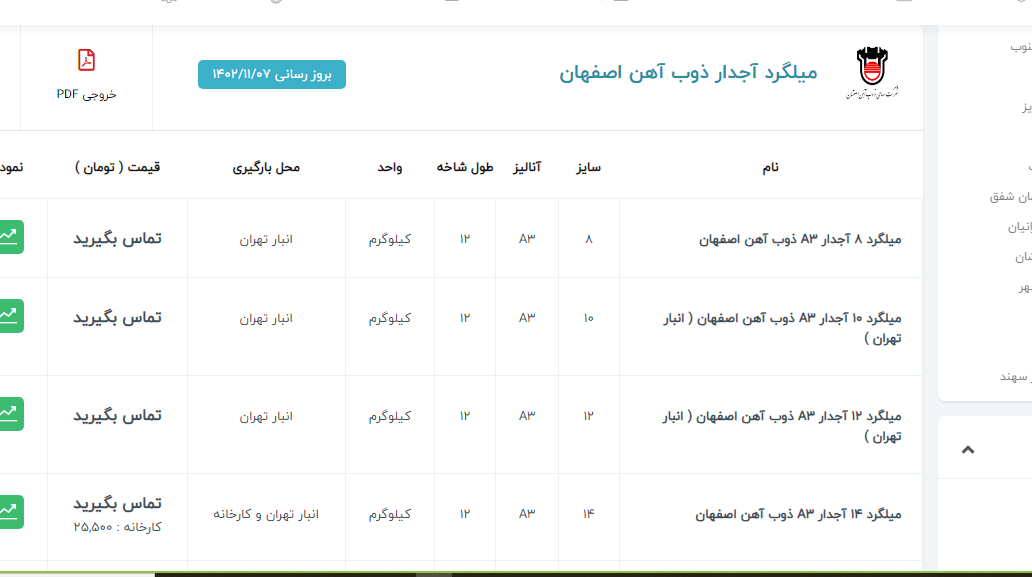Open price chart icon for size 10 rebar
1032x577 pixels.
11,316
